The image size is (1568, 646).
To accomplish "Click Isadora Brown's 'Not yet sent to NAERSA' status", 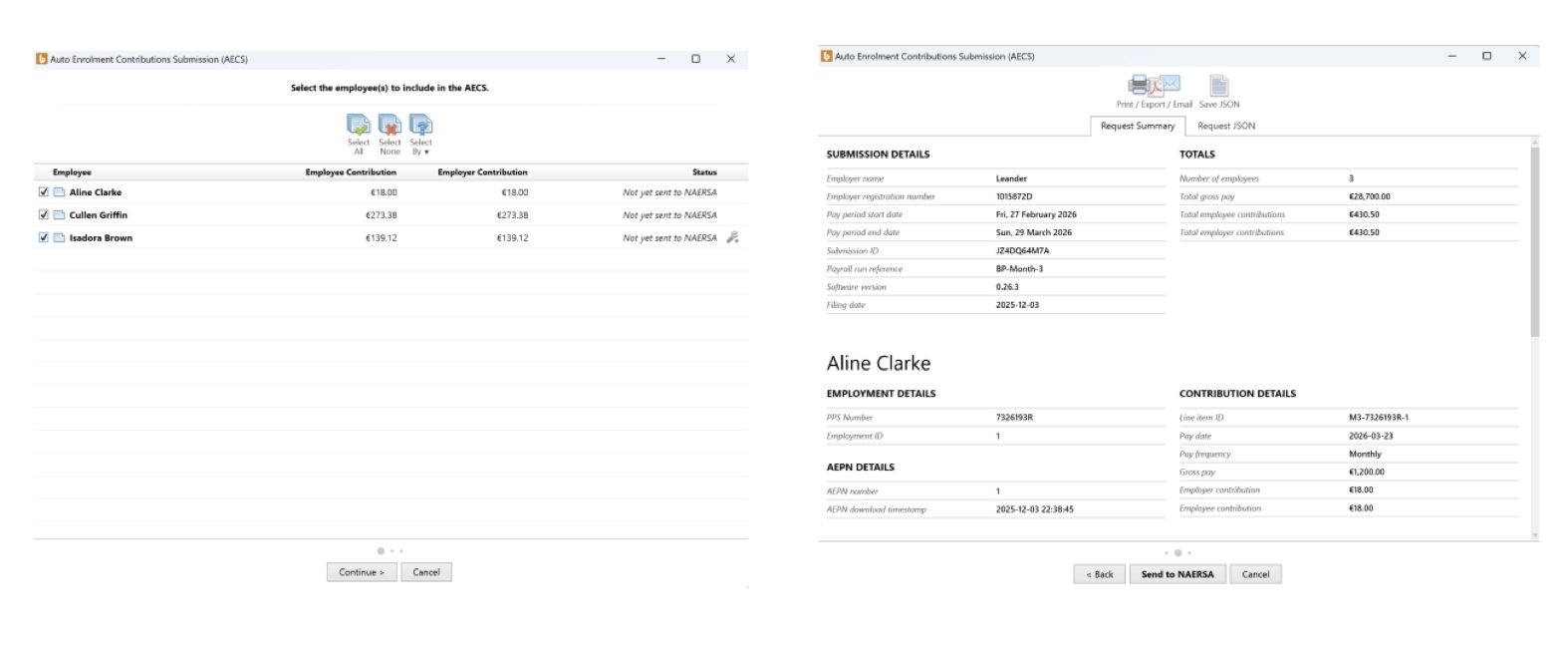I will coord(669,238).
